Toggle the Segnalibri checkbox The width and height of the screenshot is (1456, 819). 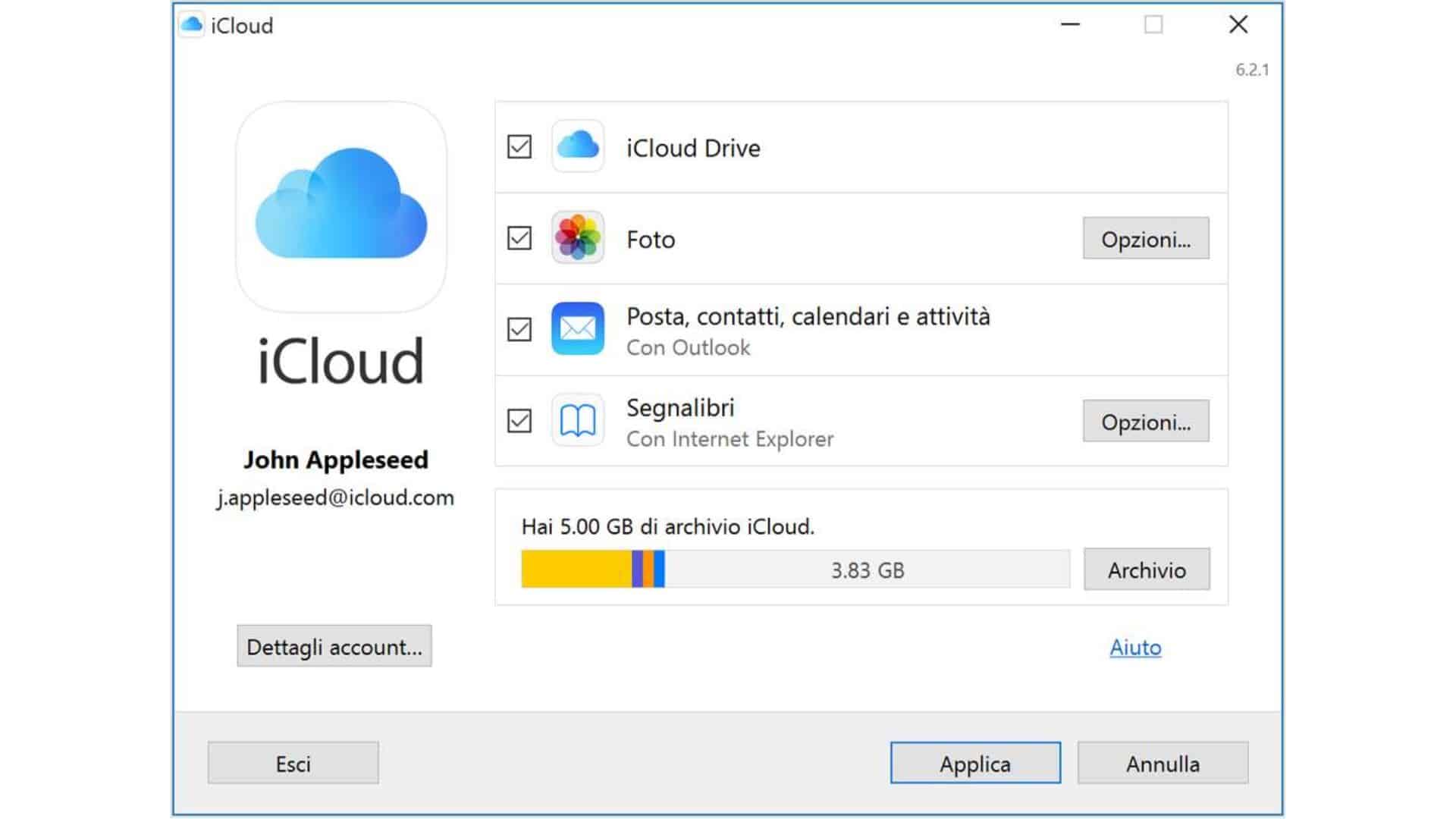(x=519, y=420)
